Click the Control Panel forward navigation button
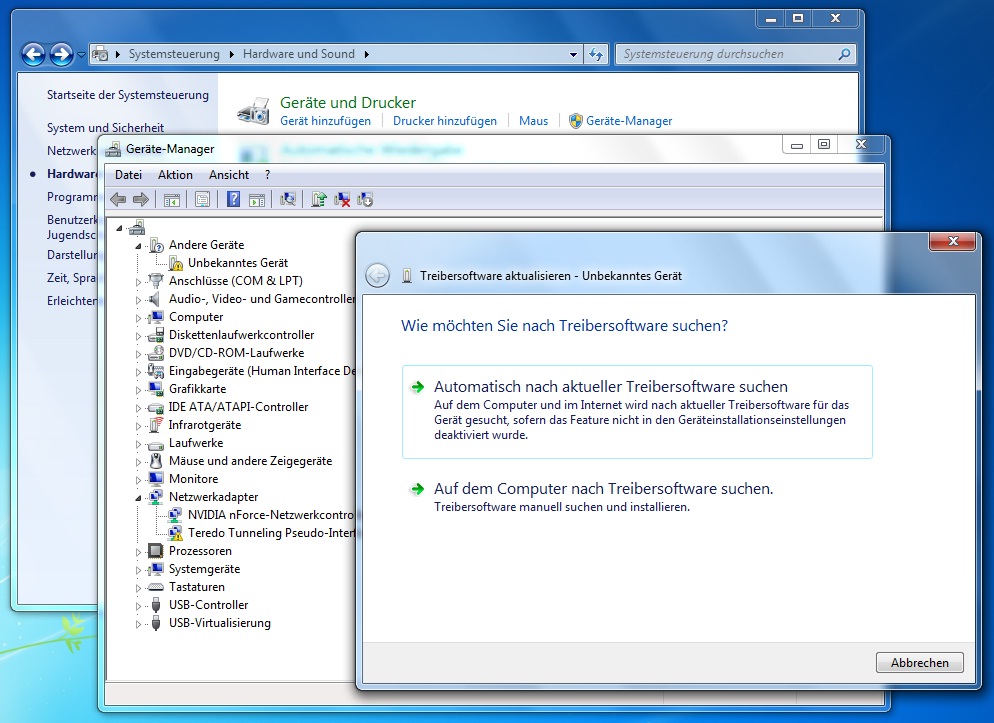Viewport: 994px width, 723px height. point(61,54)
